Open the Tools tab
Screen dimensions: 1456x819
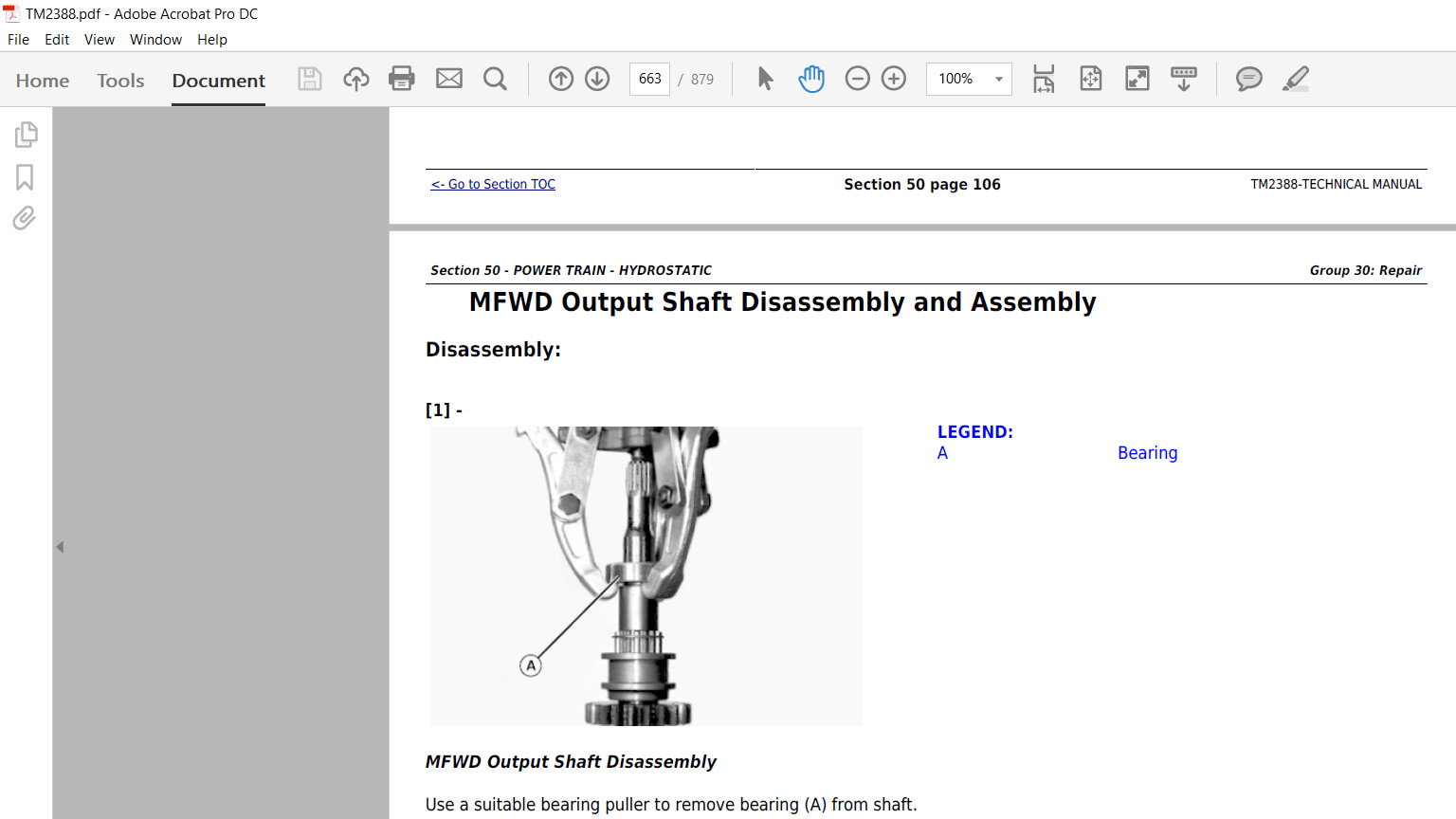point(120,81)
